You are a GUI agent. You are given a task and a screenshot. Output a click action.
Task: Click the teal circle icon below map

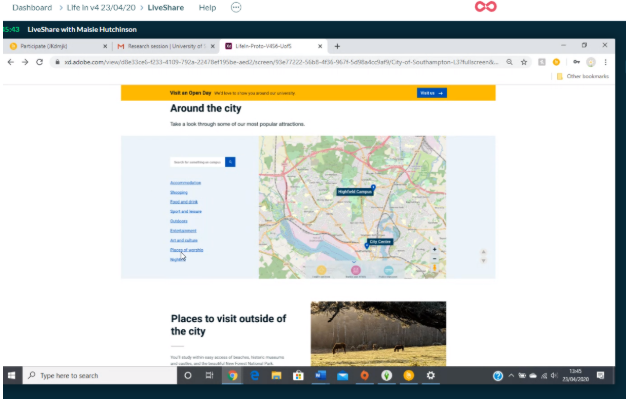(388, 270)
